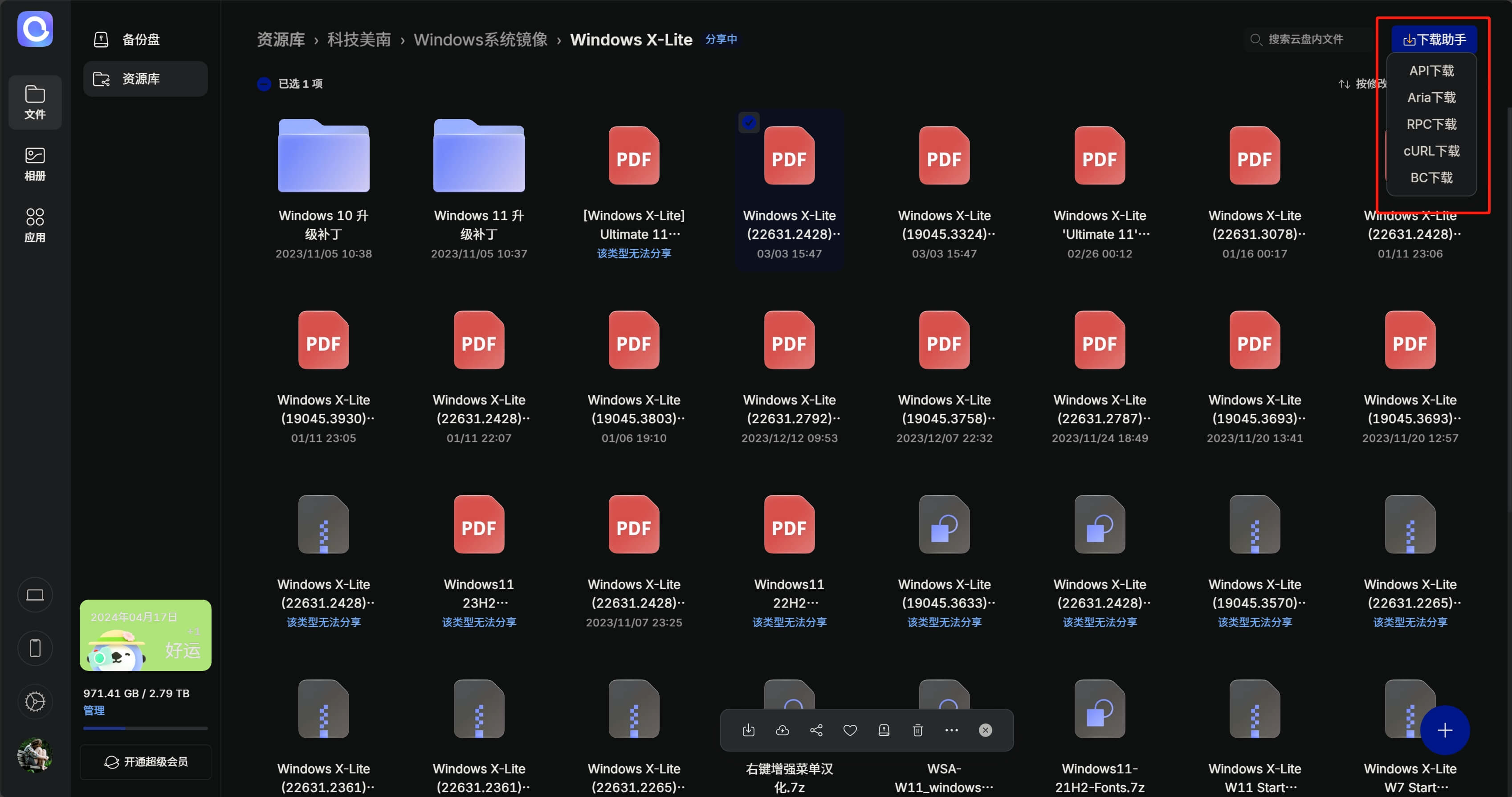Click the trash delete icon in floating toolbar
Image resolution: width=1512 pixels, height=797 pixels.
[x=918, y=730]
